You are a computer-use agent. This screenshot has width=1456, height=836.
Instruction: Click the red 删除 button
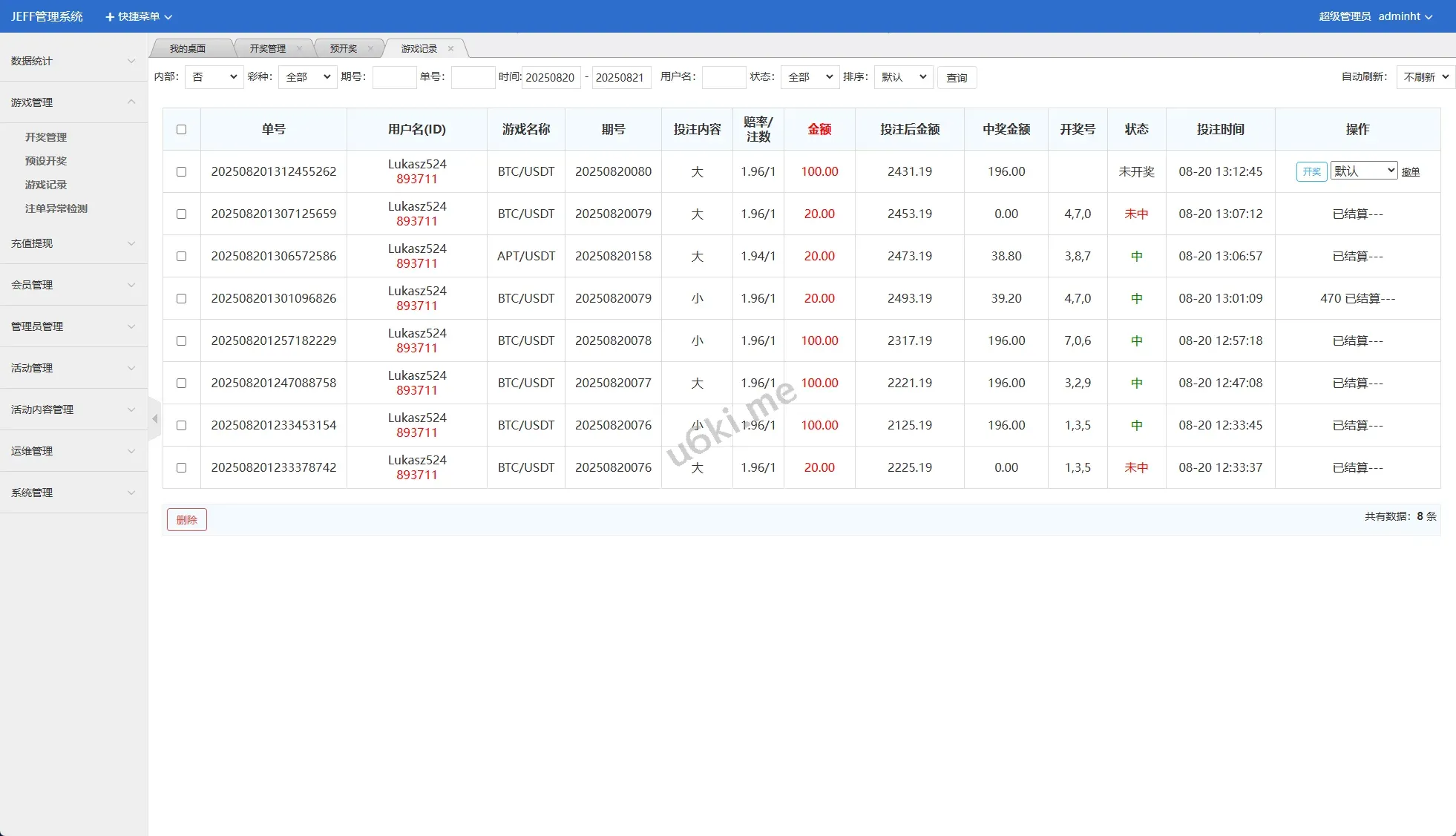pyautogui.click(x=186, y=520)
